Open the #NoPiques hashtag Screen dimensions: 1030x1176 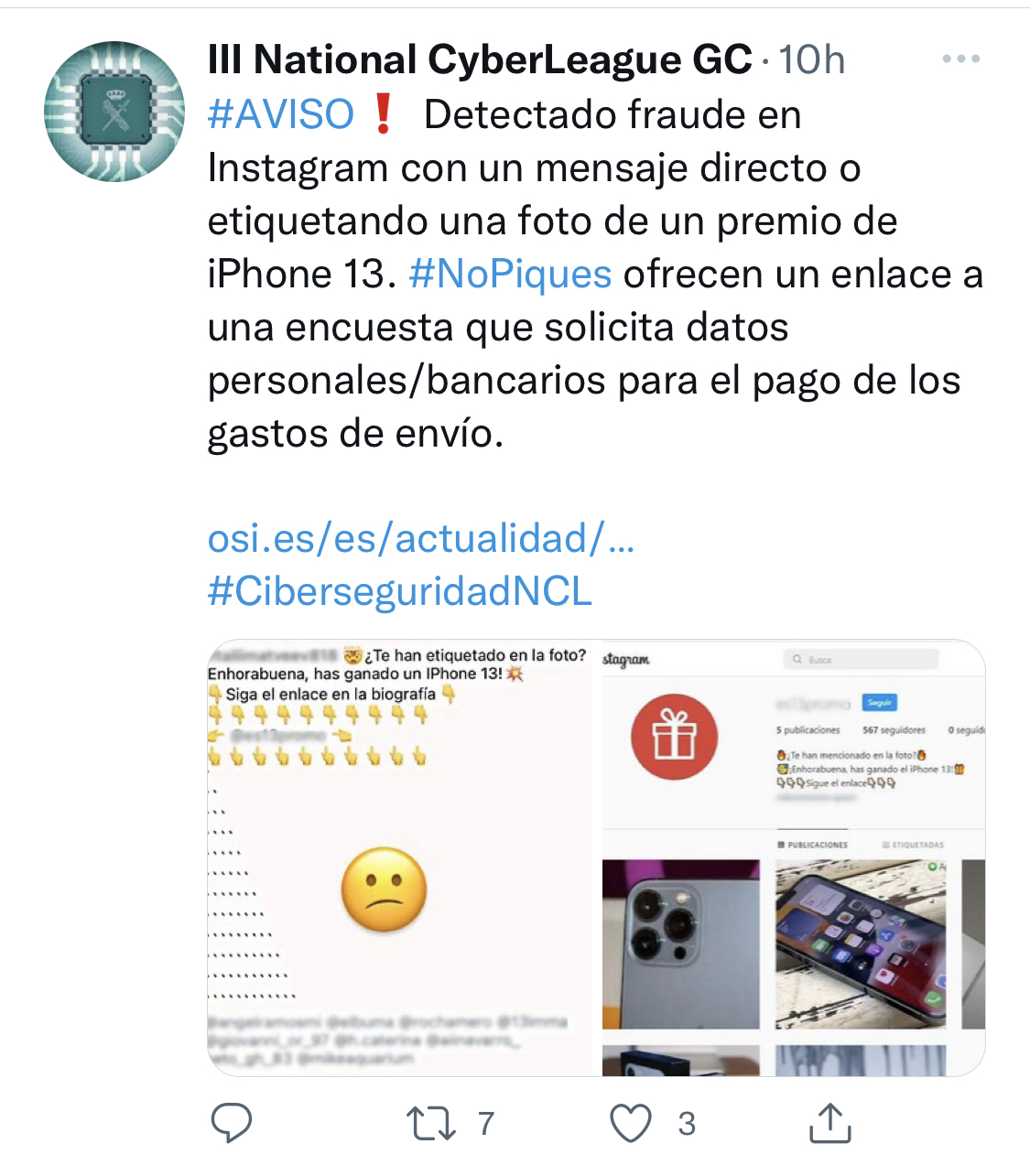[510, 275]
